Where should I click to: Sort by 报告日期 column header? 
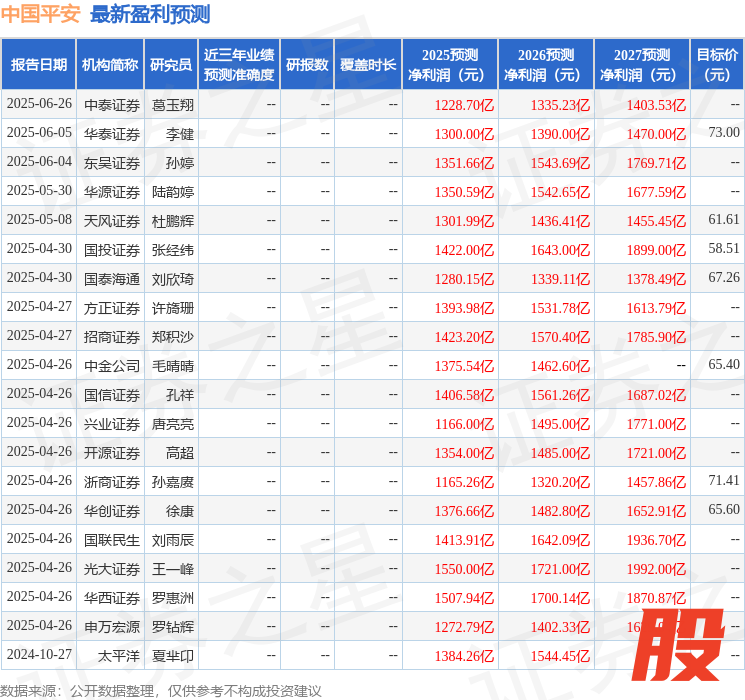39,65
